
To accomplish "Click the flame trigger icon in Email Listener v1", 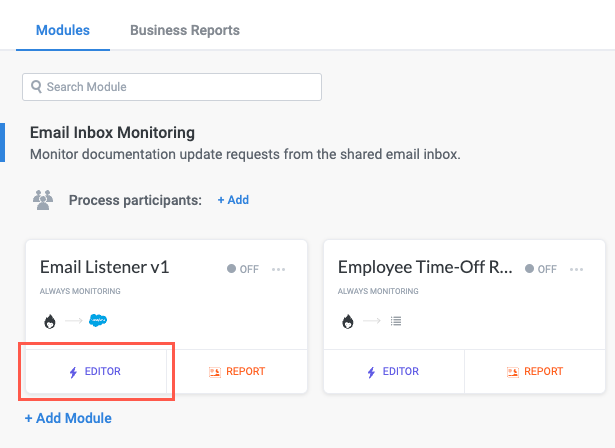I will (x=49, y=321).
